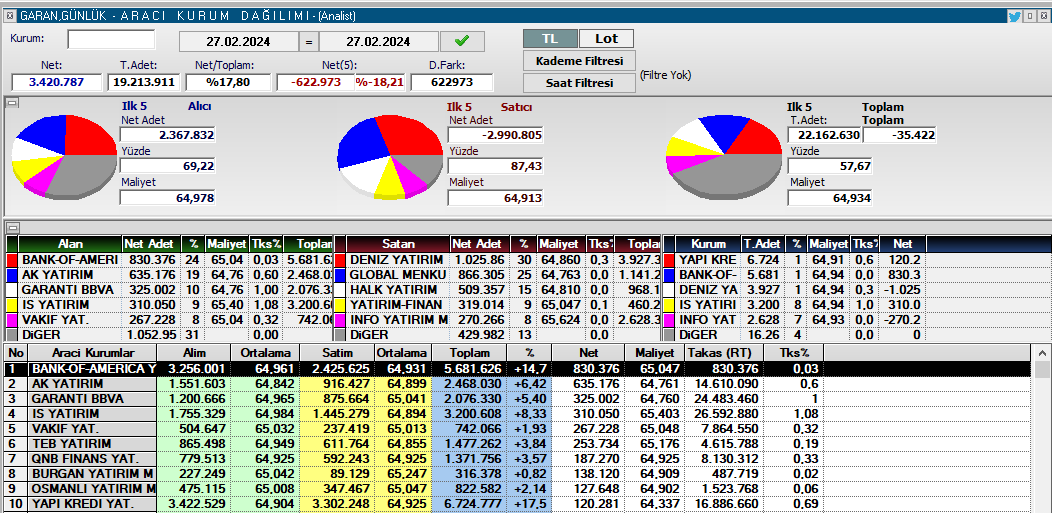Click the equals button between dates
This screenshot has height=513, width=1052.
(x=309, y=42)
